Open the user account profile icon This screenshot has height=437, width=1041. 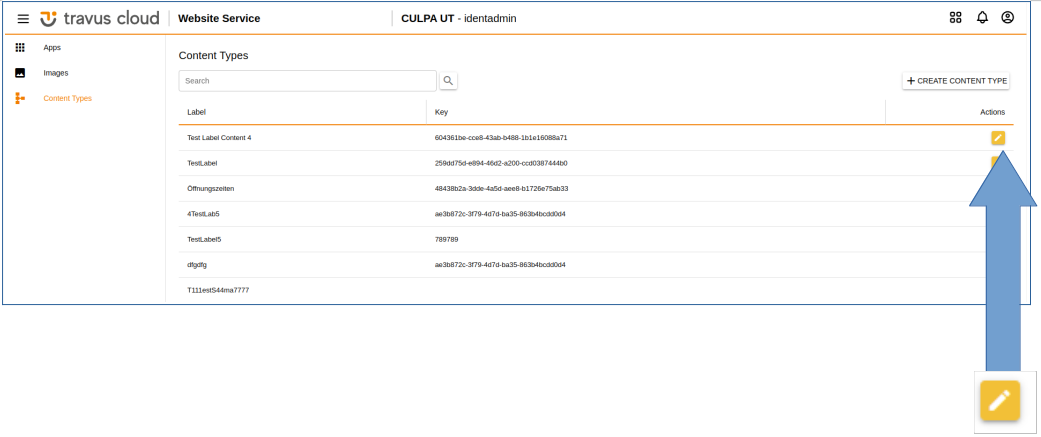point(1007,18)
